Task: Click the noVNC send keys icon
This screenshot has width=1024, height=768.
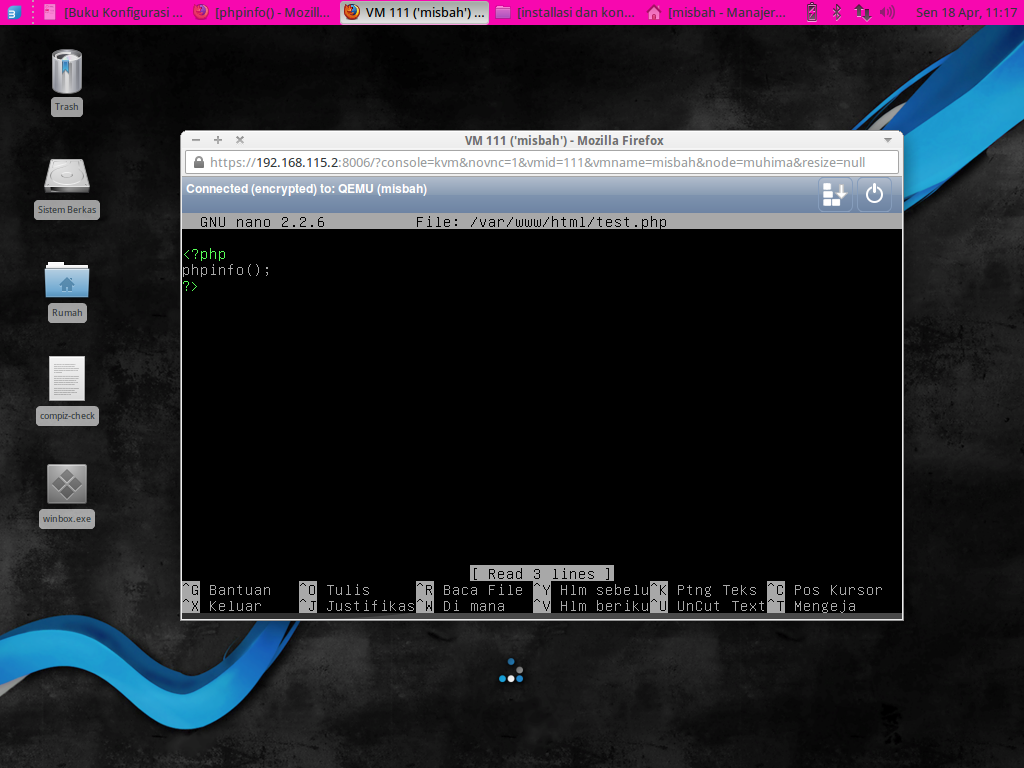Action: click(x=835, y=194)
